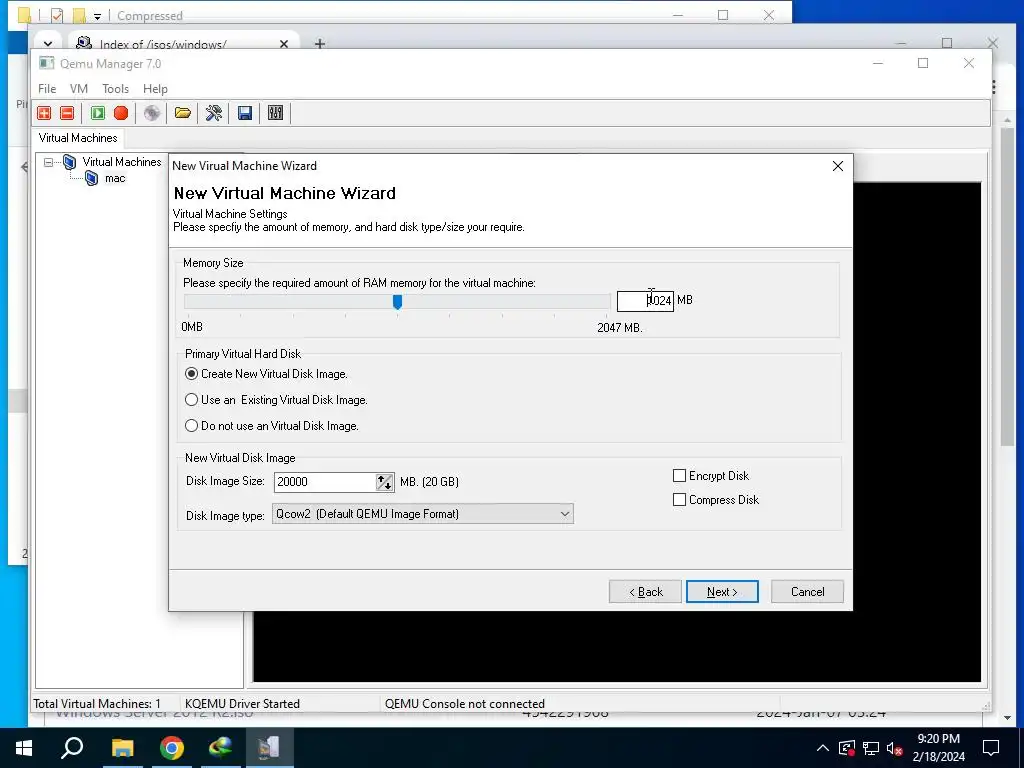Click the browser window vertical scrollbar
This screenshot has height=768, width=1024.
pos(1007,287)
